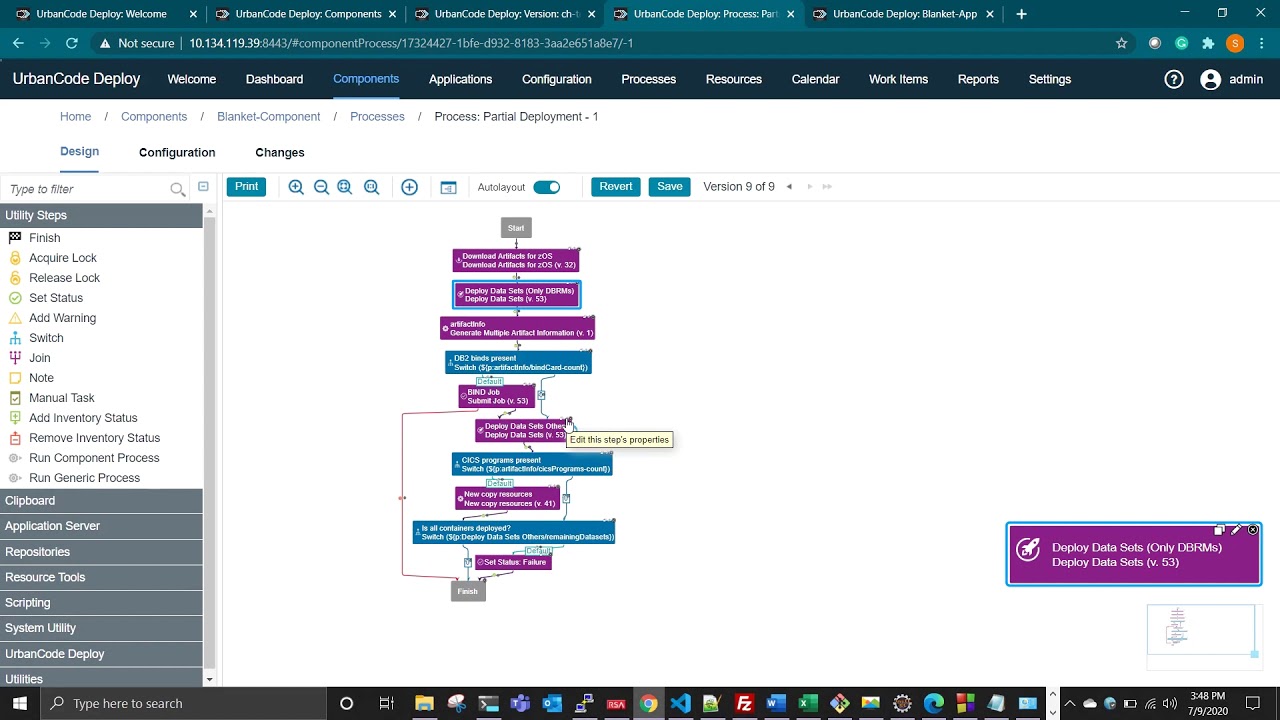Screen dimensions: 1280x720
Task: Click the graph overview panel icon
Action: (448, 187)
